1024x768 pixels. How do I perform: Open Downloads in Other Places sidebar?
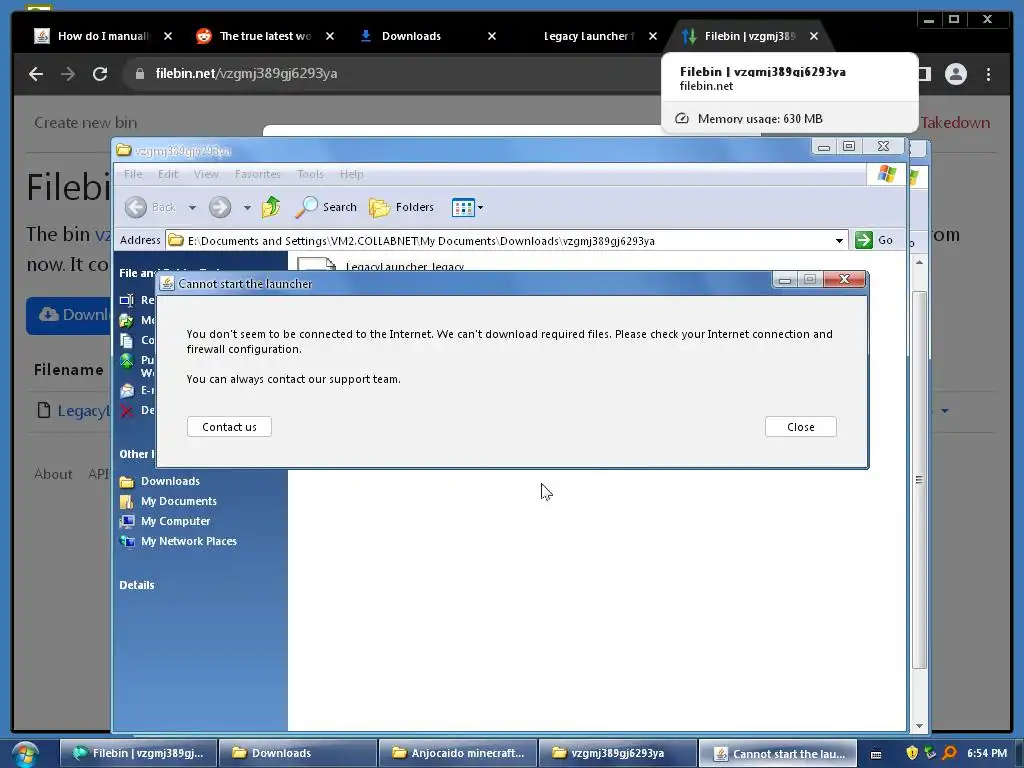170,481
